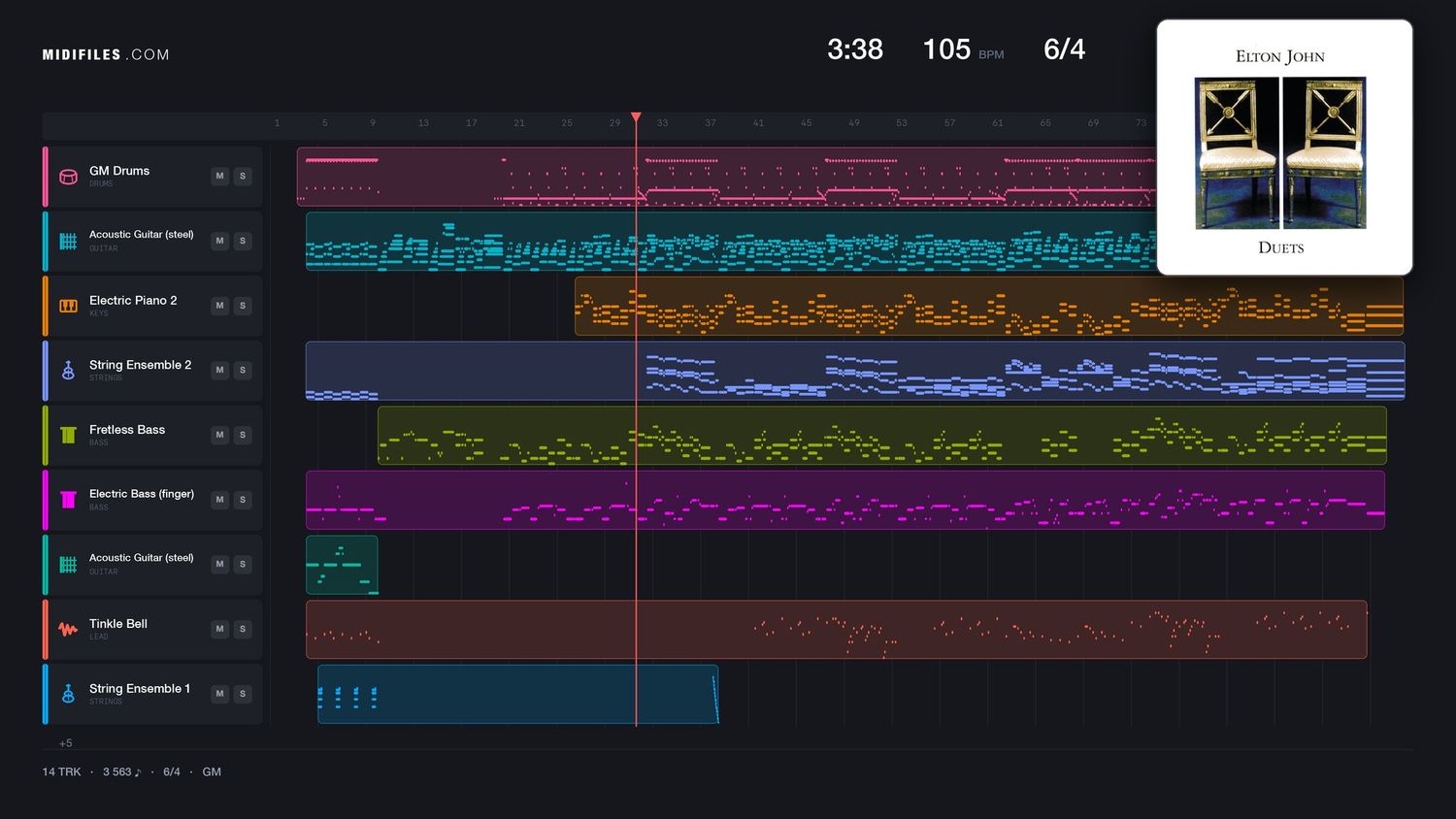1456x819 pixels.
Task: Jump to bar 65 on the ruler
Action: click(x=1045, y=123)
